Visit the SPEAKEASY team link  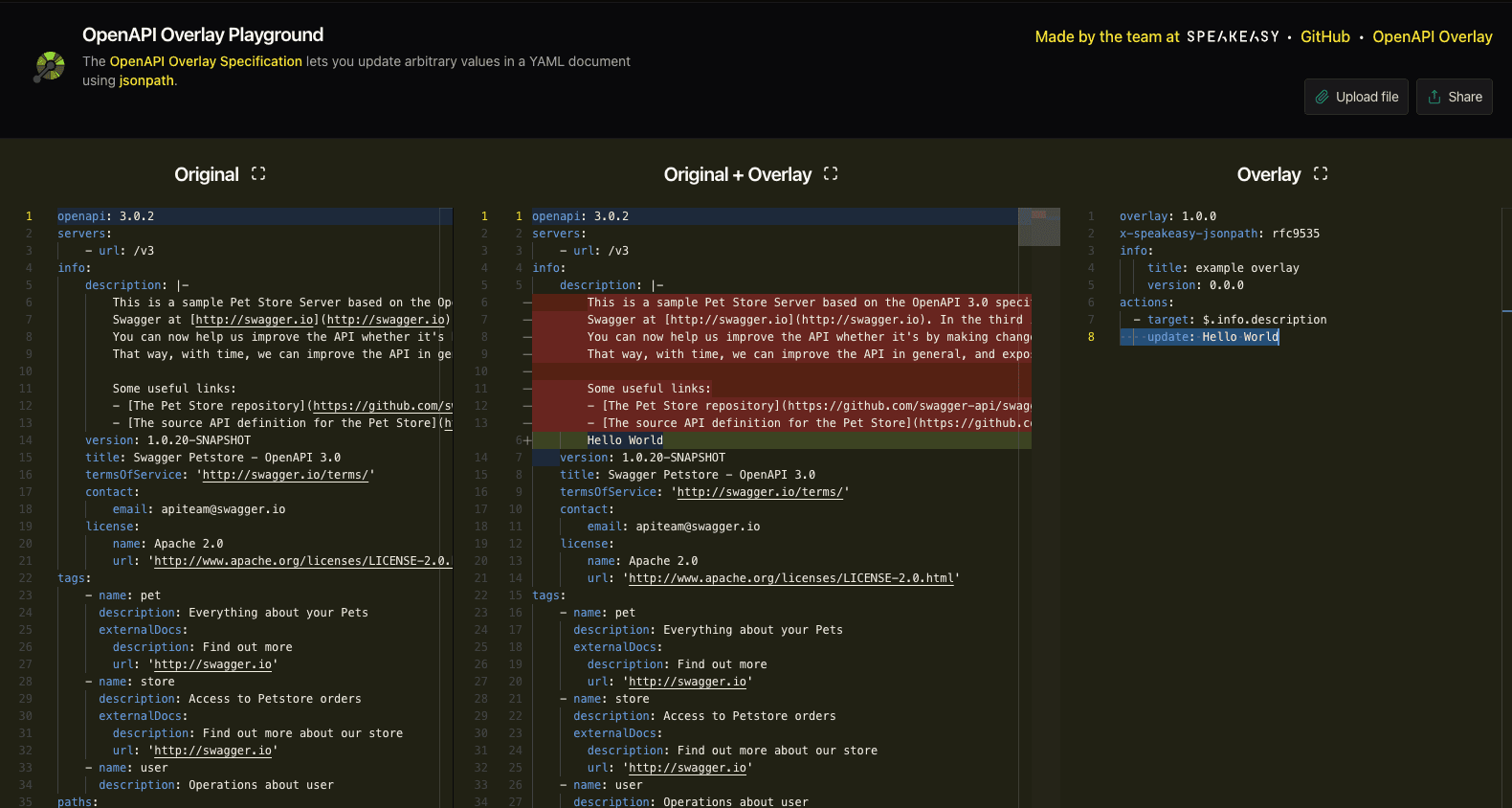tap(1233, 36)
